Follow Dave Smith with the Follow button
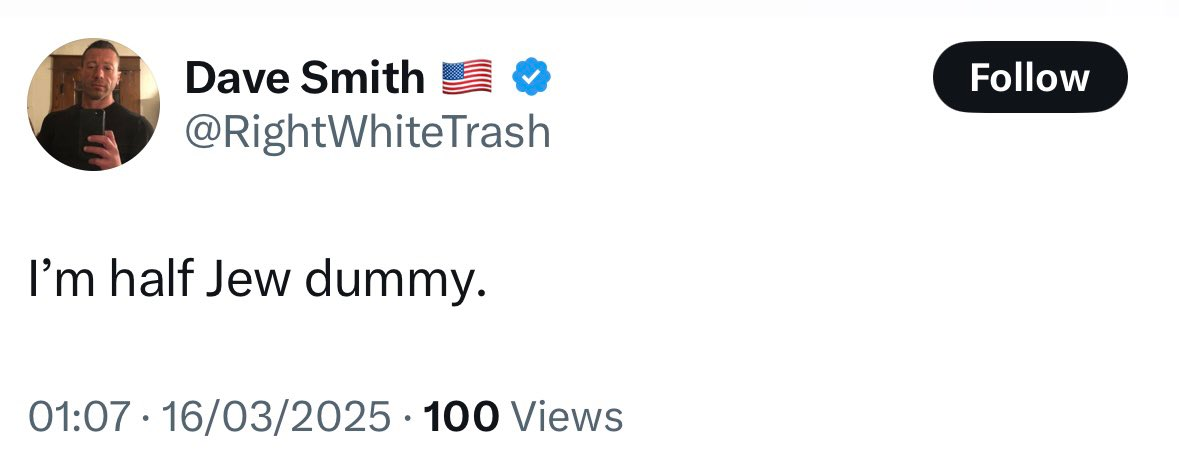 tap(1030, 77)
